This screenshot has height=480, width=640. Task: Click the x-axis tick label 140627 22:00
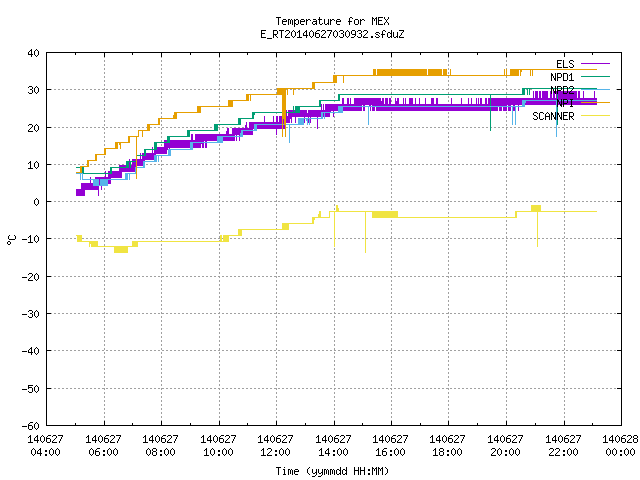563,446
